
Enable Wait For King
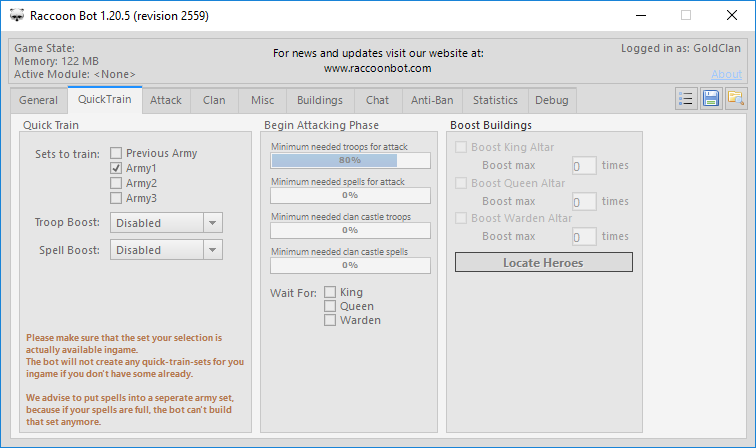tap(330, 292)
